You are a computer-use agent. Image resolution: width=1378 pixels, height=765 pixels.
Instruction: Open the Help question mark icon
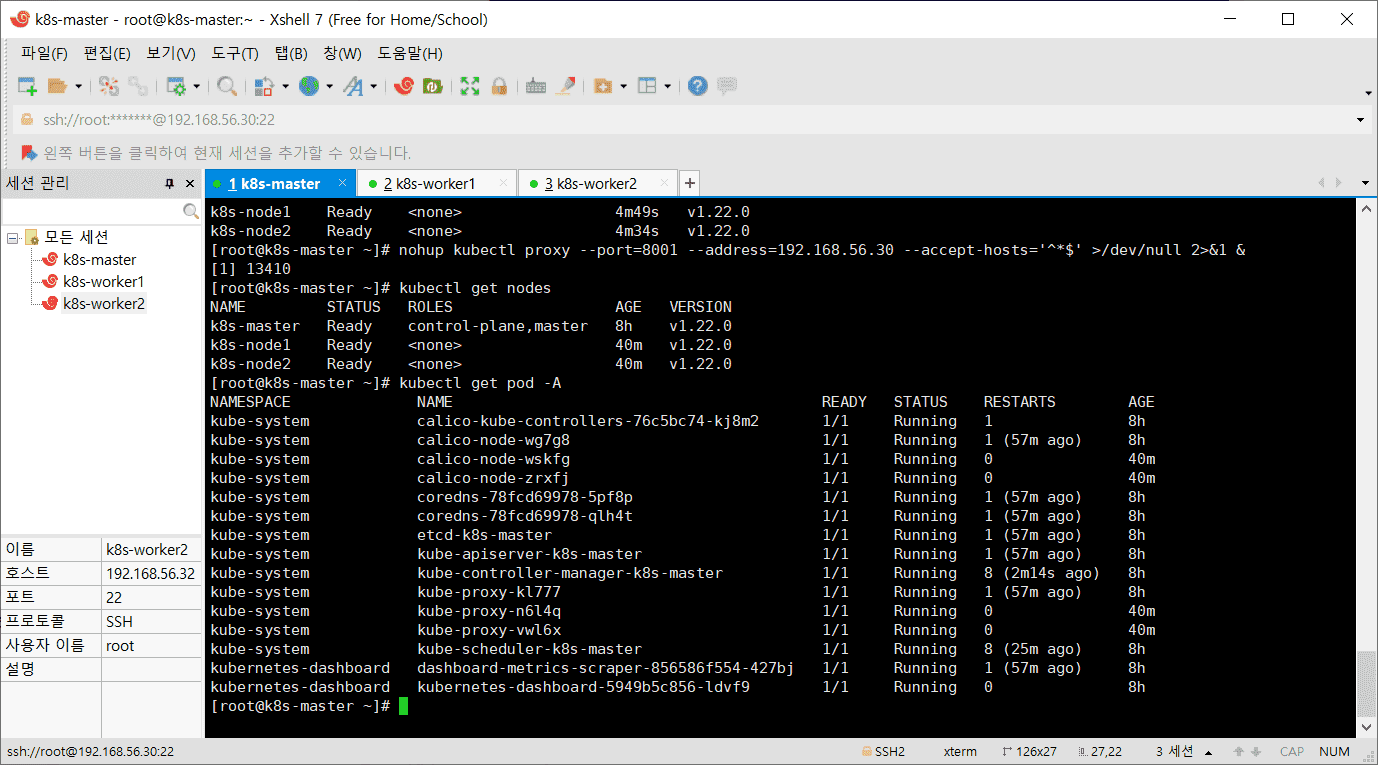click(698, 86)
